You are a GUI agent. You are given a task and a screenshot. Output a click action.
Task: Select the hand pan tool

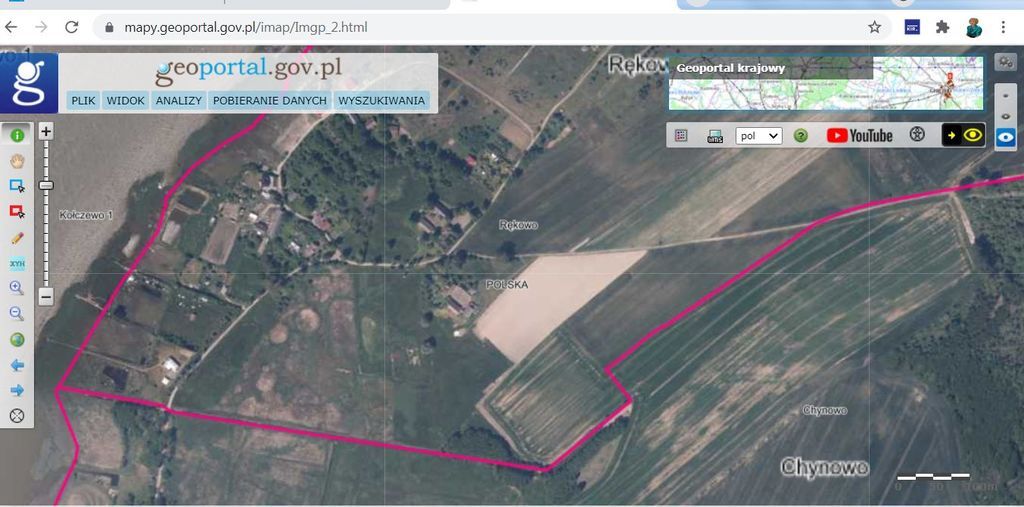click(x=17, y=160)
